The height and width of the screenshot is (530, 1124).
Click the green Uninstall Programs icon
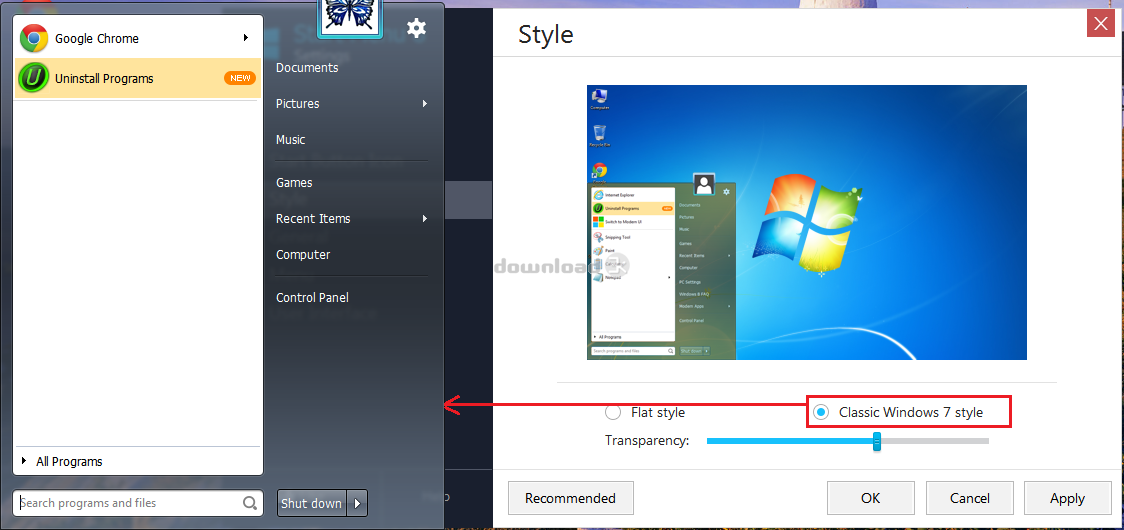point(34,78)
